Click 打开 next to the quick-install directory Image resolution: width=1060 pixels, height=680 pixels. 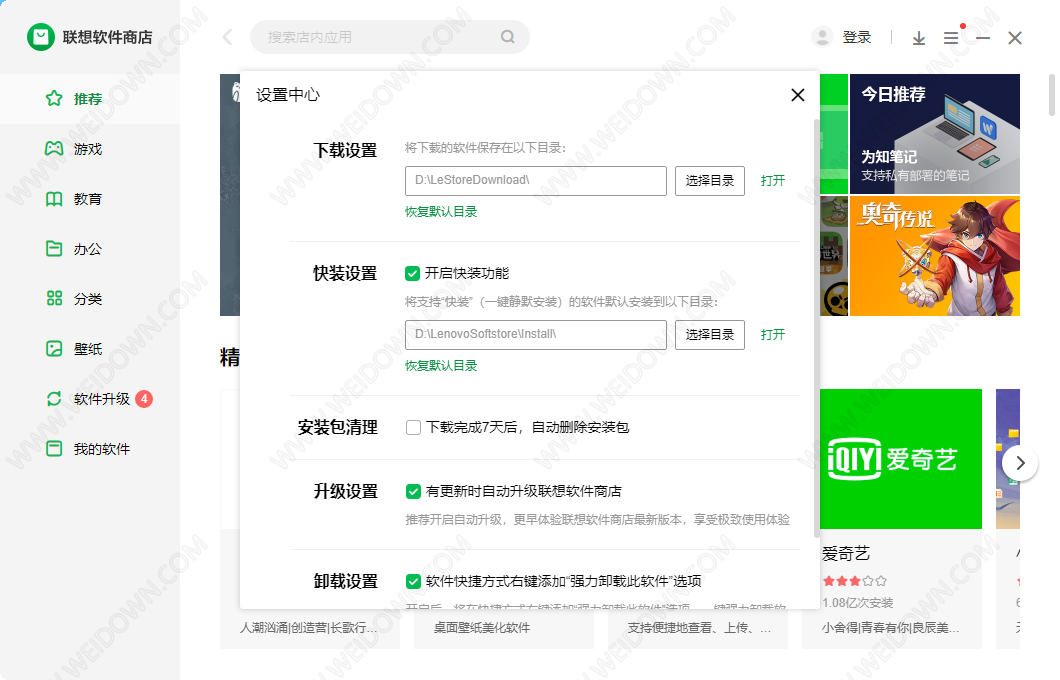click(773, 335)
